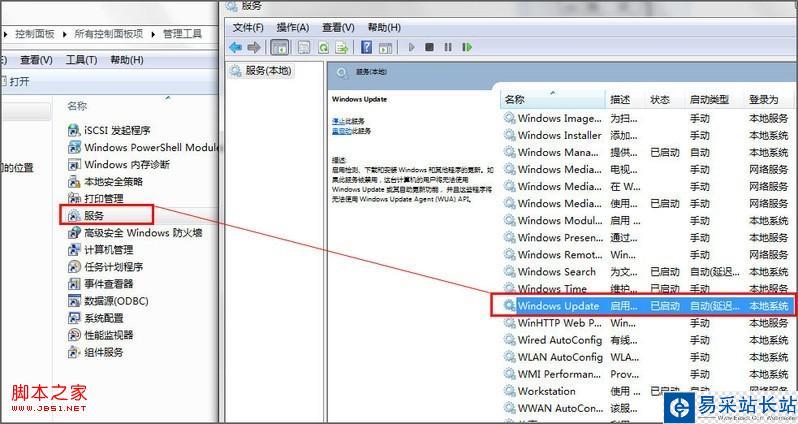Open 帮助(H) menu in the 管理工具 window
This screenshot has height=424, width=798.
127,60
